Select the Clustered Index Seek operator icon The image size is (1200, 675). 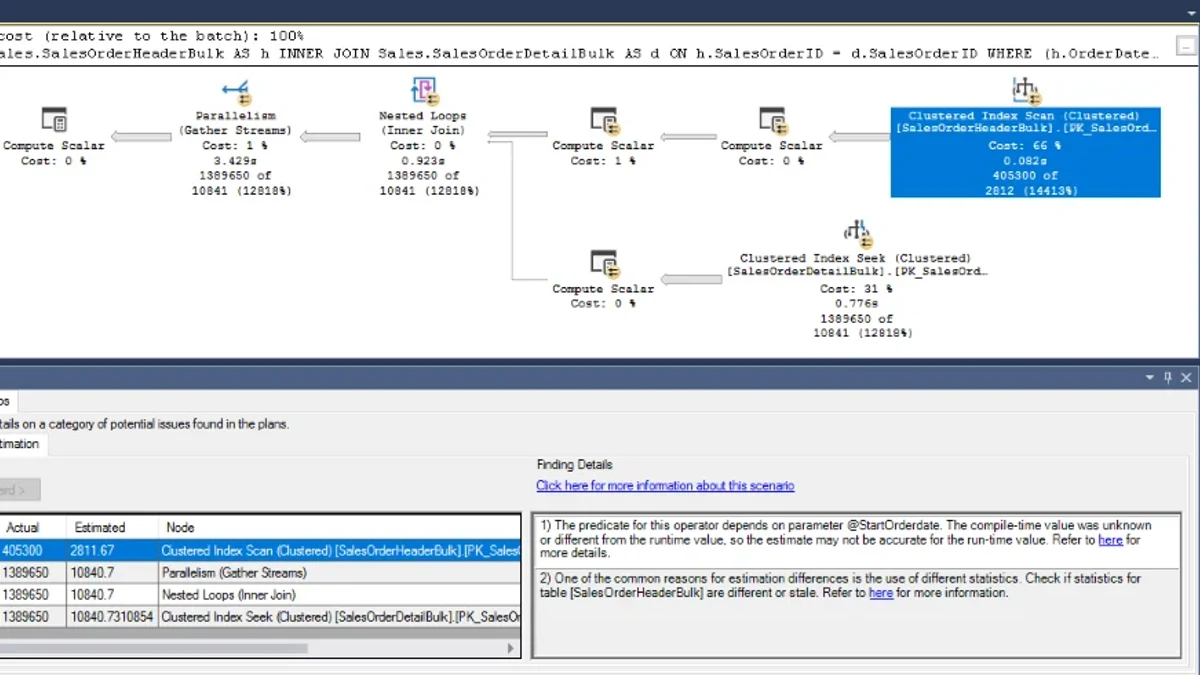point(855,234)
